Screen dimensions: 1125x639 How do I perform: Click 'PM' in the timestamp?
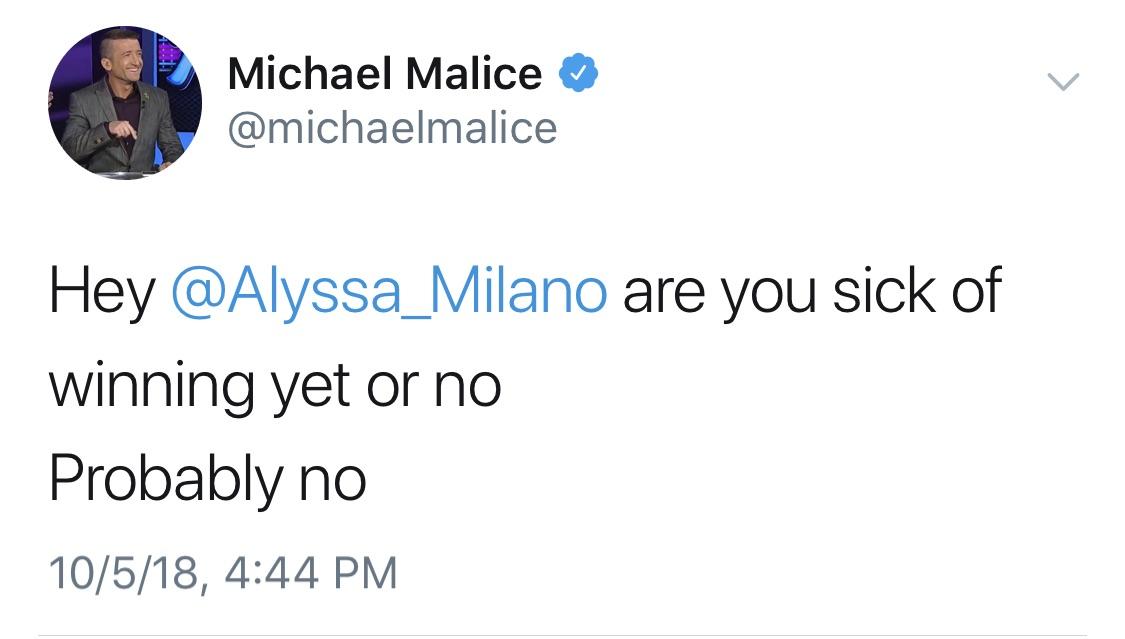click(364, 574)
